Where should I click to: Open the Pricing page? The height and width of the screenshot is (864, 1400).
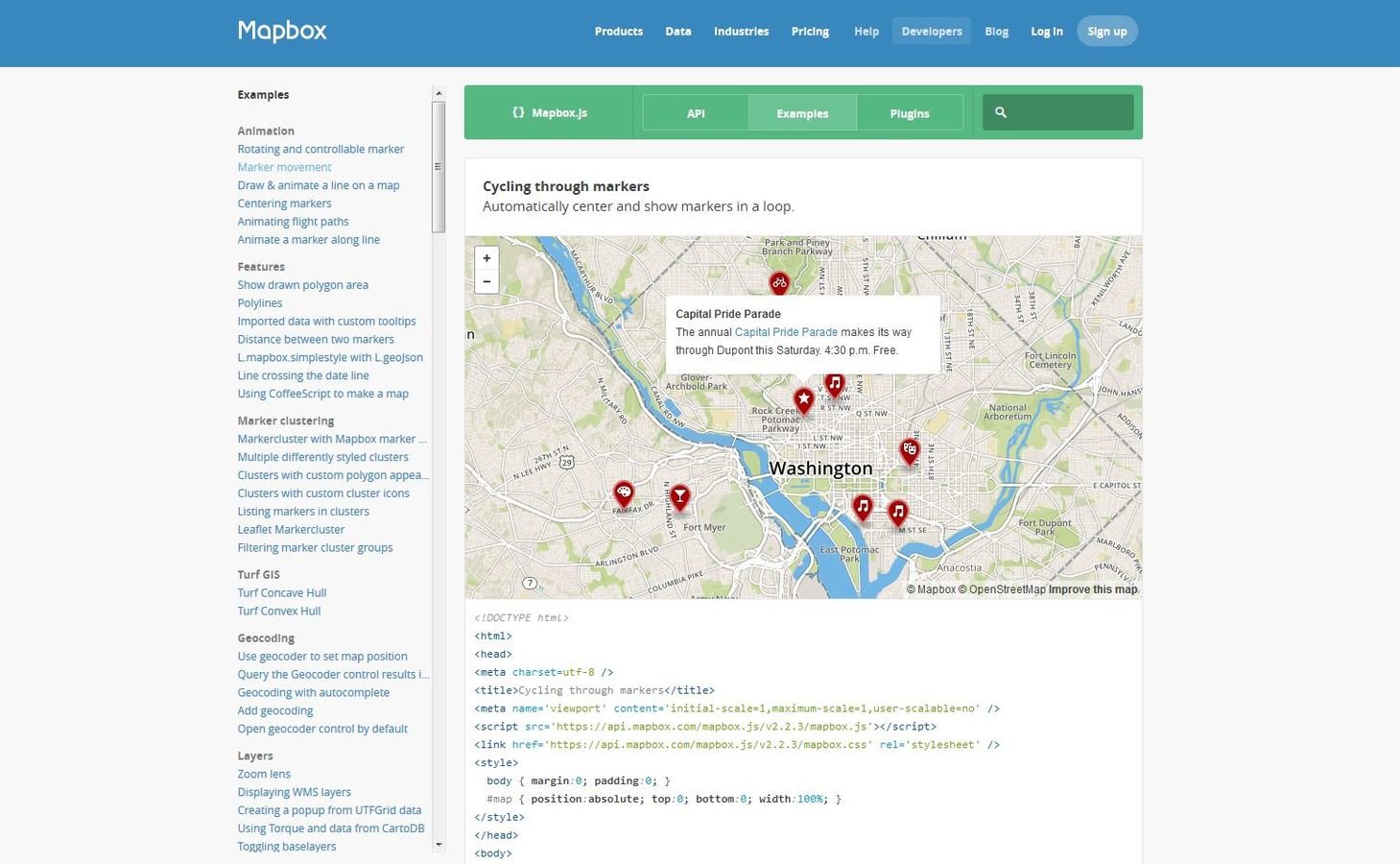click(x=810, y=32)
